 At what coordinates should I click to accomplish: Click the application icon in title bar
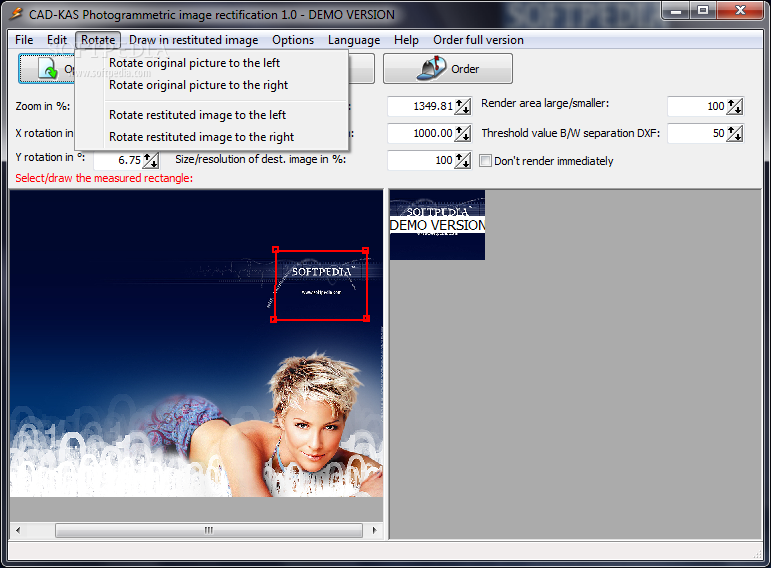click(16, 14)
